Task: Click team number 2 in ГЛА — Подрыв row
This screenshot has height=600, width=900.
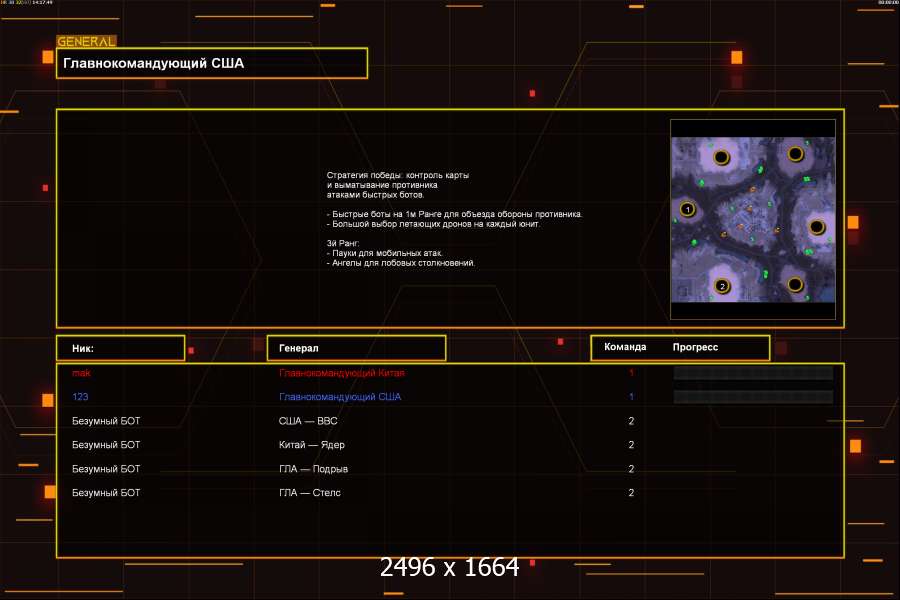Action: click(x=631, y=469)
